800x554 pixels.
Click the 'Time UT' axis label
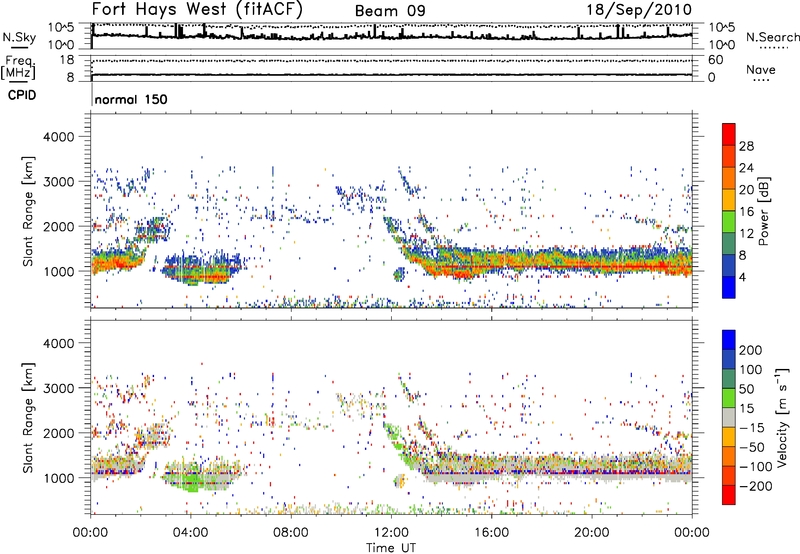391,548
